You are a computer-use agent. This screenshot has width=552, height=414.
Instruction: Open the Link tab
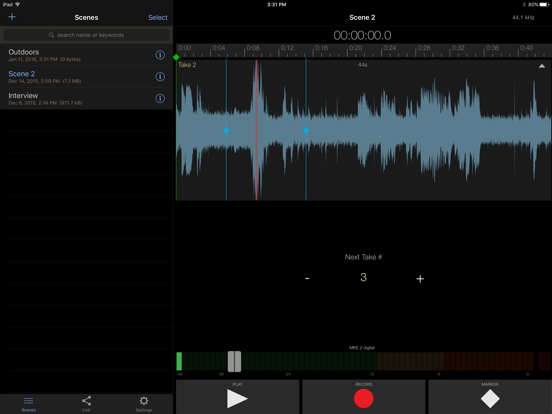tap(86, 403)
